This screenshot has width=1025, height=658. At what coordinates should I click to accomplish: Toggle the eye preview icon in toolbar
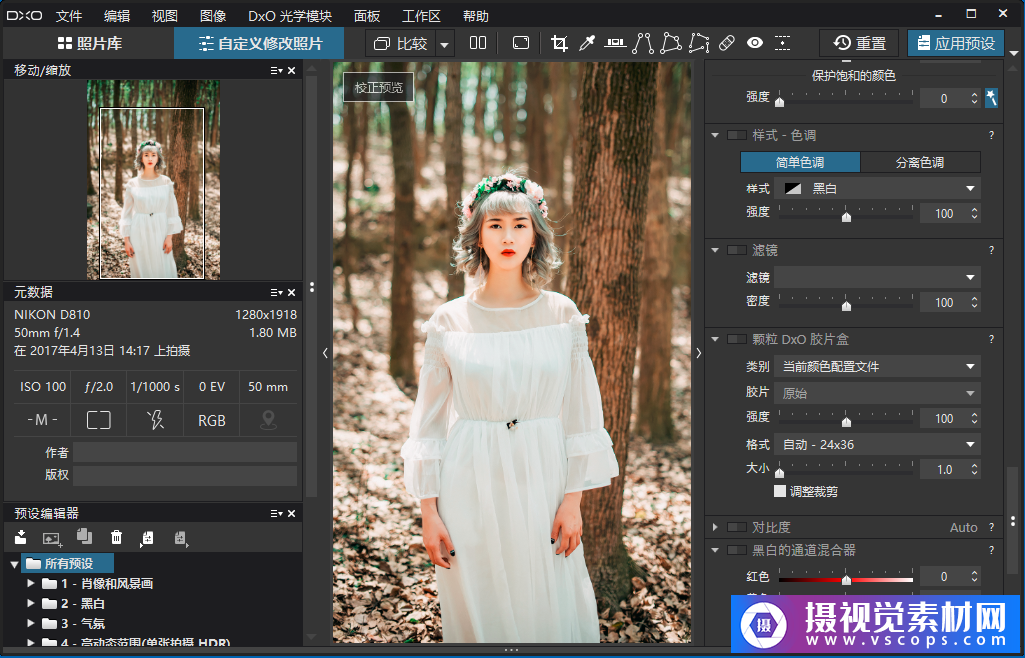click(x=755, y=43)
